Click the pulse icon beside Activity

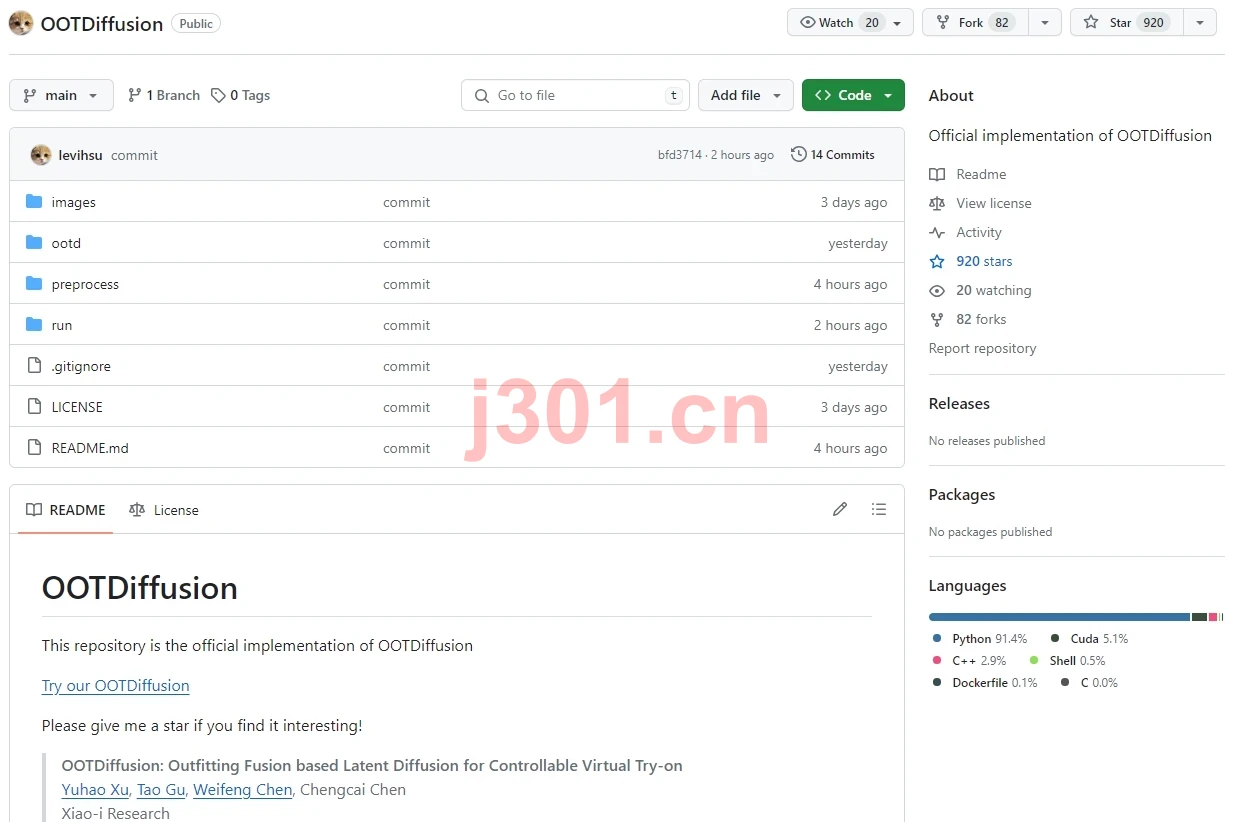point(937,232)
